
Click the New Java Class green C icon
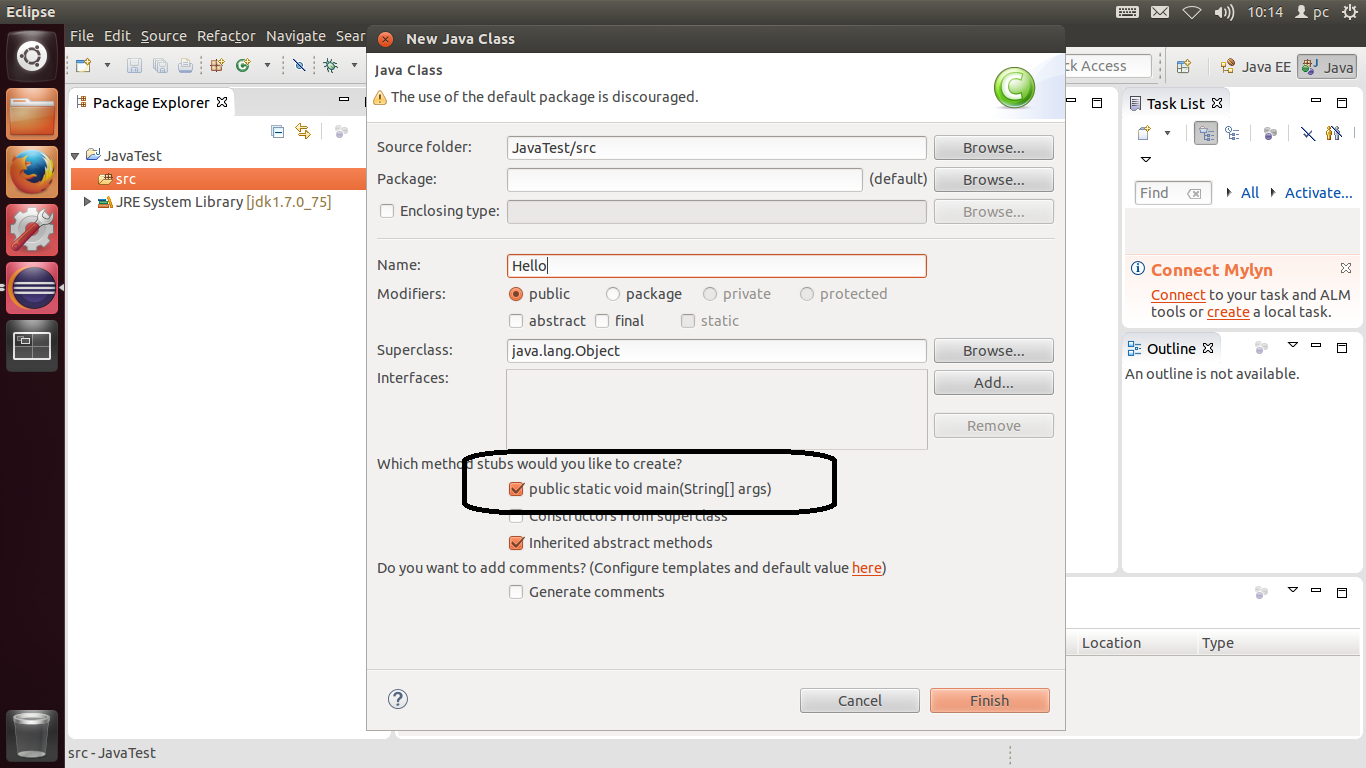click(x=243, y=66)
